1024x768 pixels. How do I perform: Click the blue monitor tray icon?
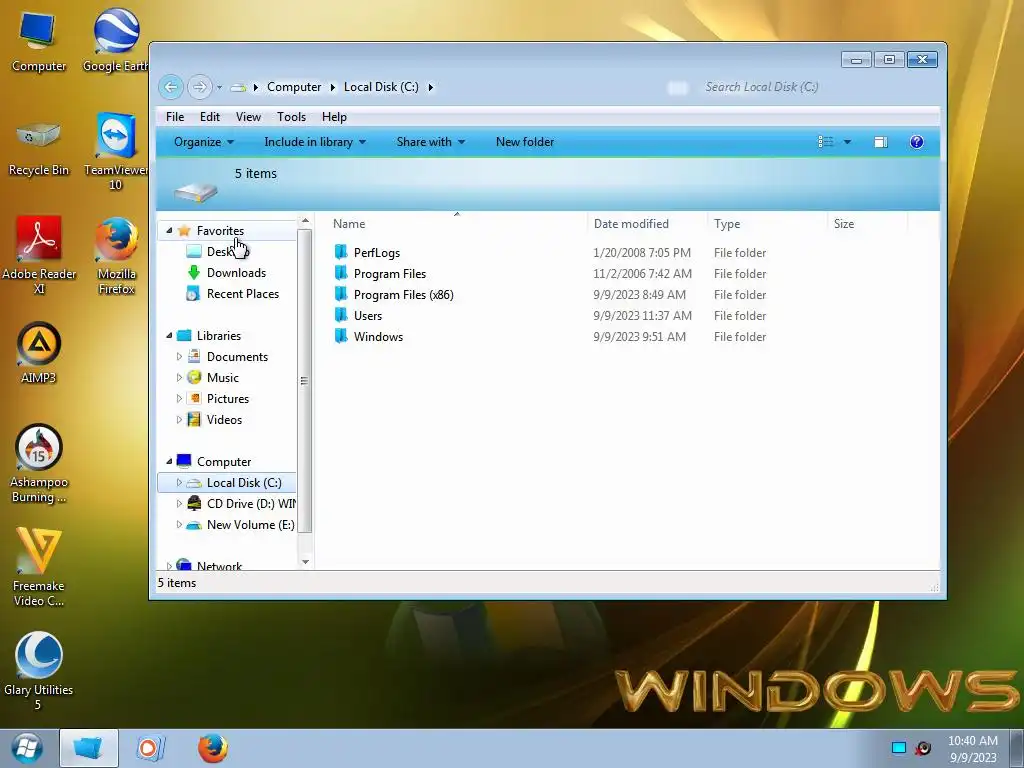pos(899,748)
